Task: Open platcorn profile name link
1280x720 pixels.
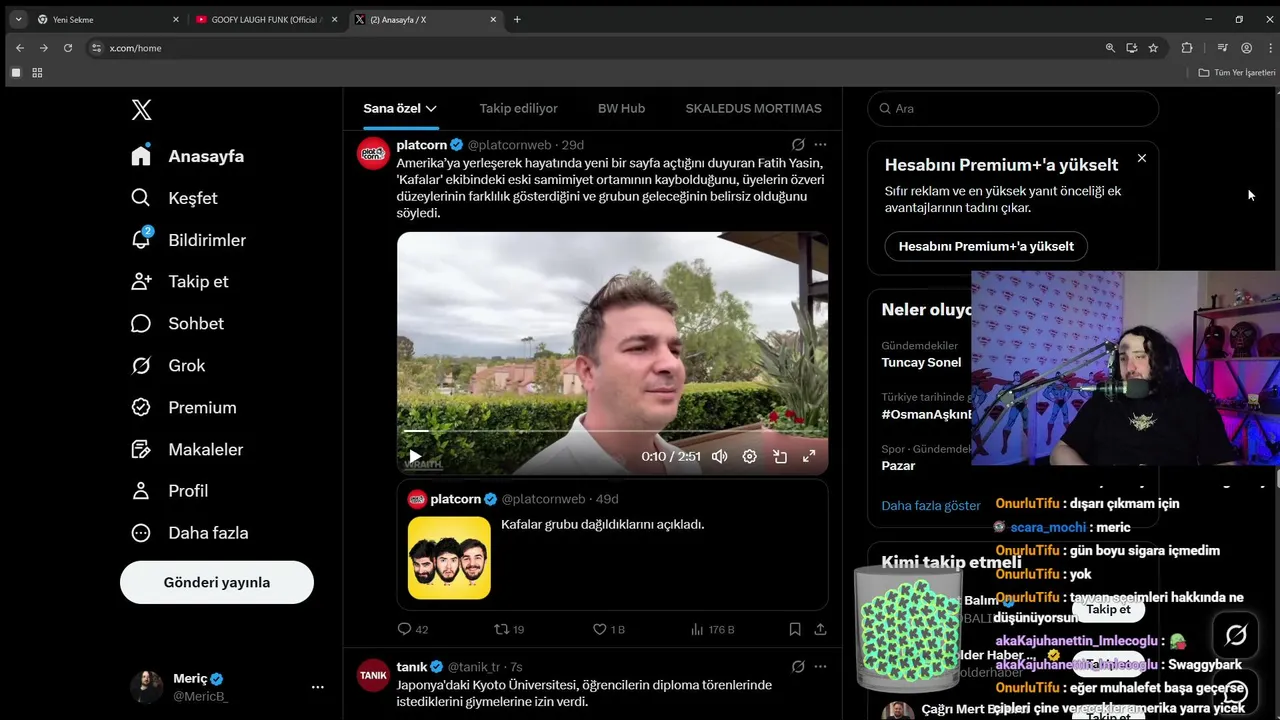Action: pos(421,145)
